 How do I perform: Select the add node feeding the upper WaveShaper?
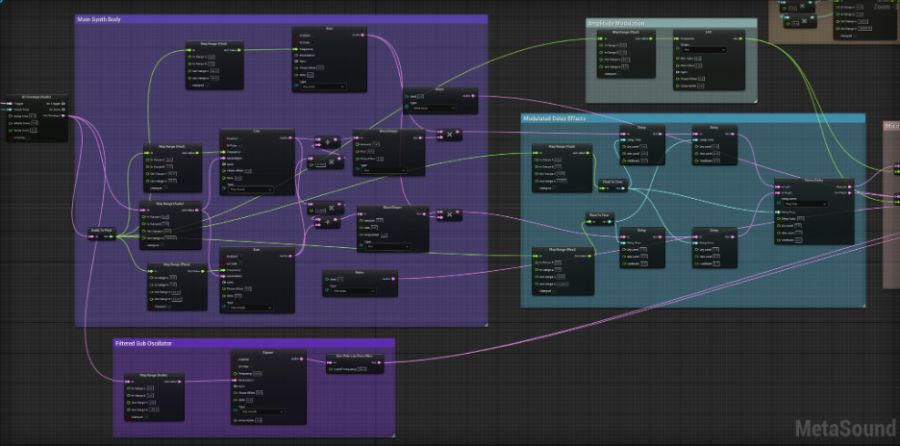327,142
